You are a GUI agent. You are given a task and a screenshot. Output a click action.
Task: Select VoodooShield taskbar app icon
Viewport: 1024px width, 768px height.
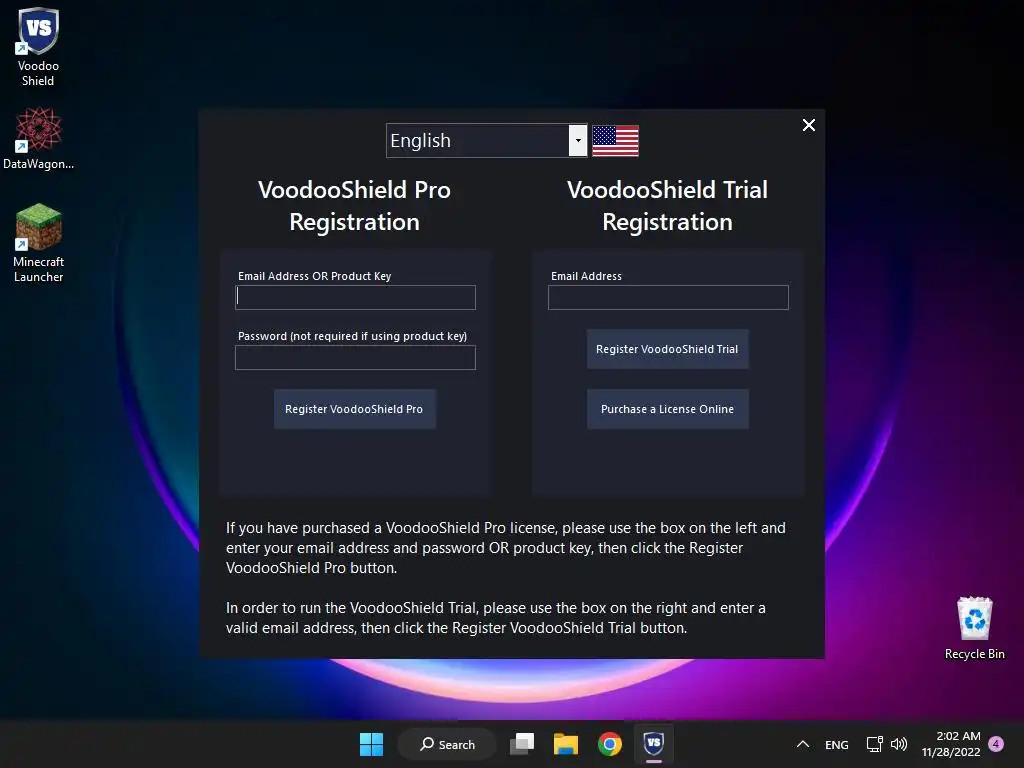pos(654,744)
